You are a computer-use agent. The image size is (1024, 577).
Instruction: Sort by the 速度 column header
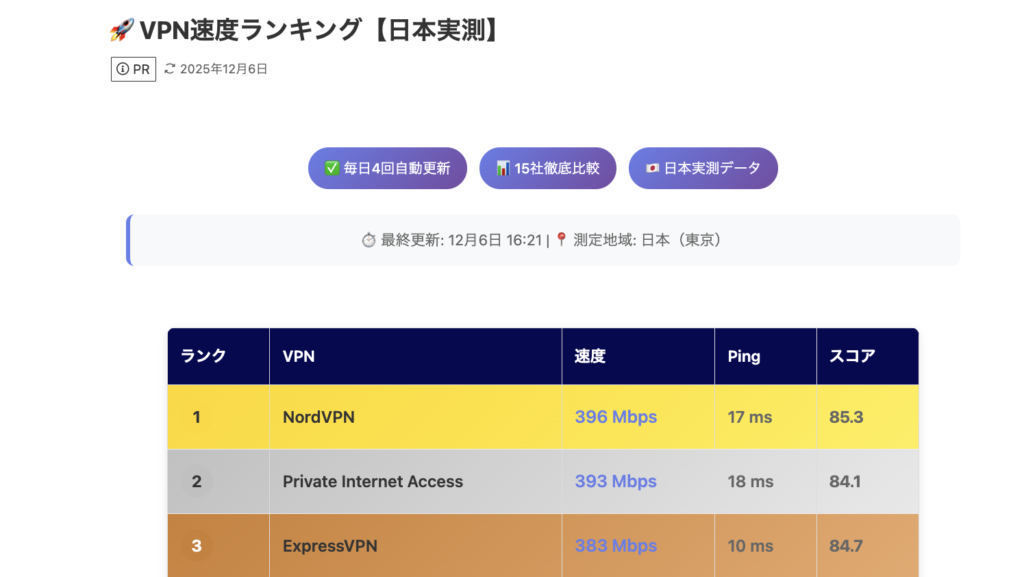click(x=590, y=356)
